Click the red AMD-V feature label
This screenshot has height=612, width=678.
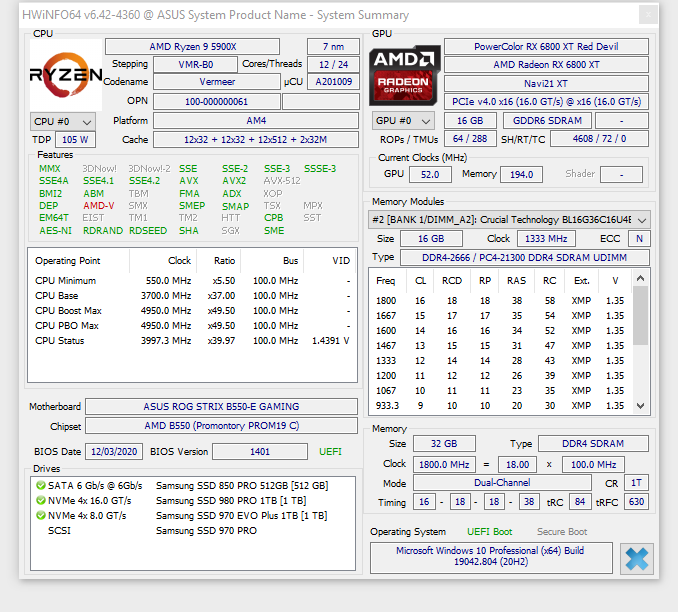(x=99, y=206)
